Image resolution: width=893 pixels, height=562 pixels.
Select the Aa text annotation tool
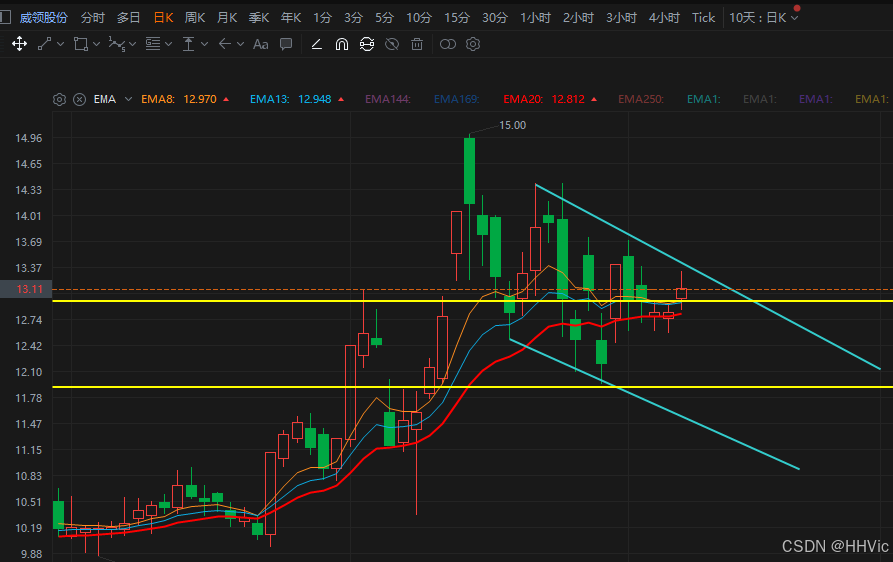click(x=260, y=44)
